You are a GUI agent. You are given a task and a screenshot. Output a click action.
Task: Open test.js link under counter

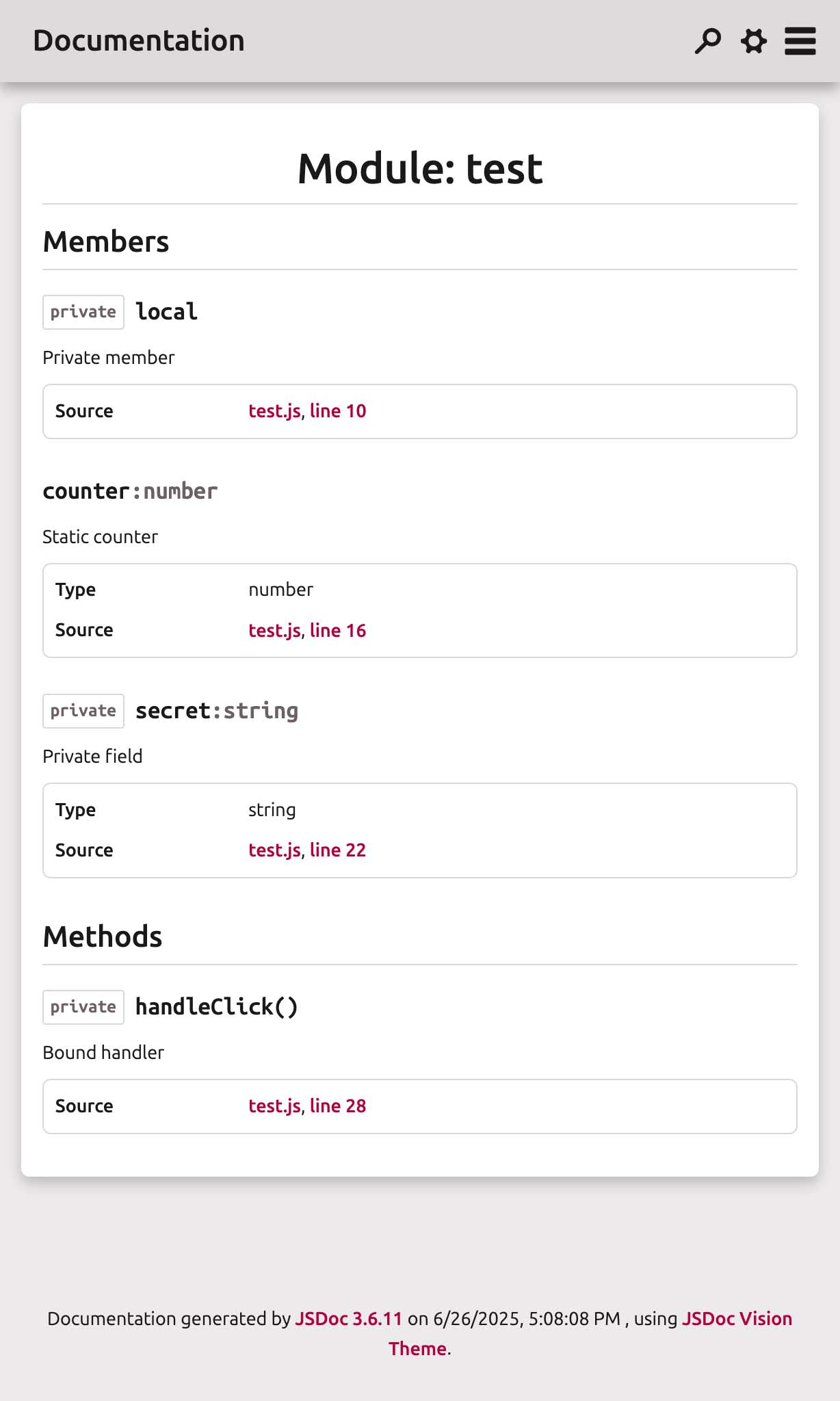tap(274, 631)
